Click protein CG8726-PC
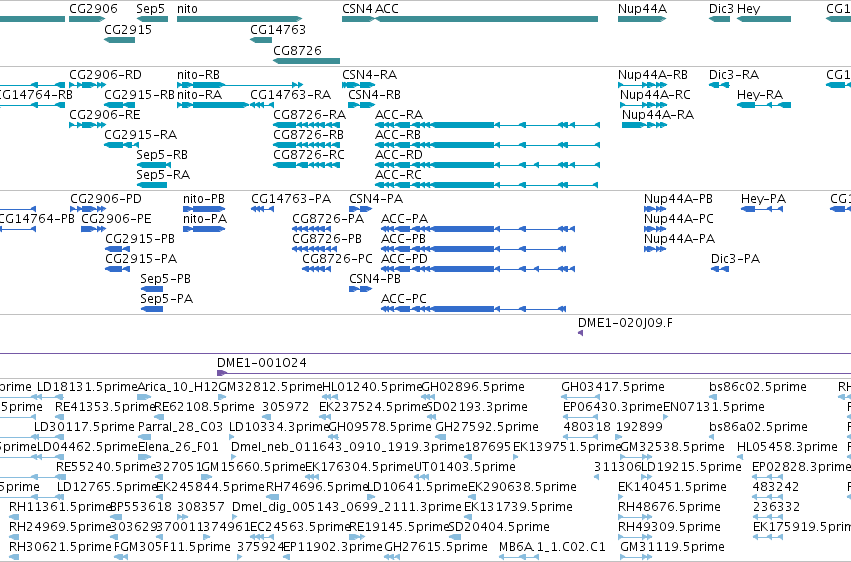This screenshot has height=562, width=851. point(338,258)
